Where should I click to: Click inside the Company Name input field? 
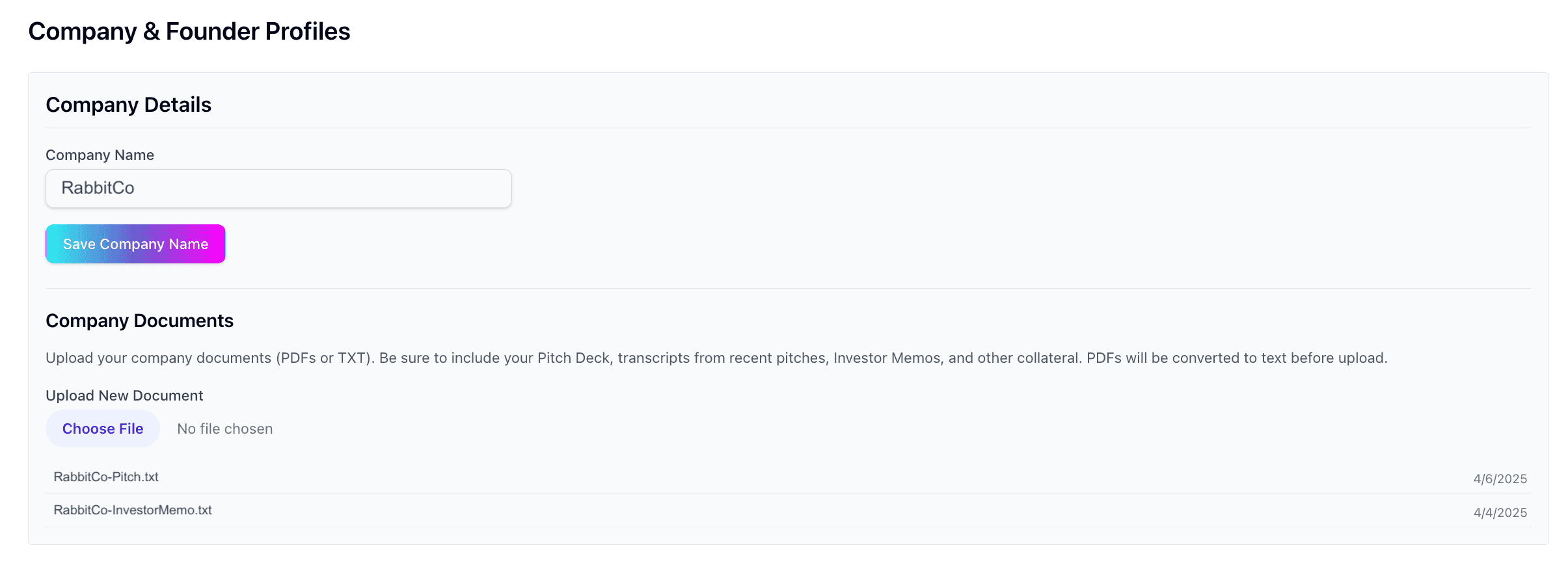278,188
